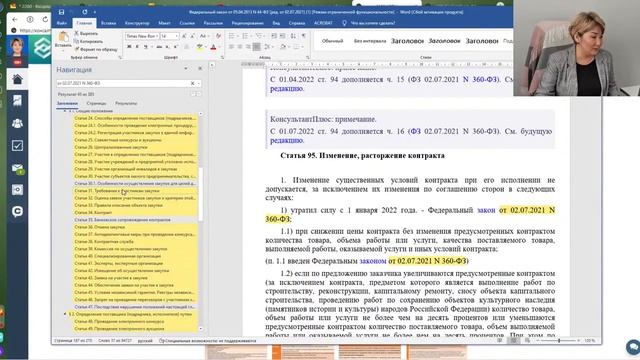Adjust the zoom slider in status bar
Image resolution: width=640 pixels, height=360 pixels.
559,340
